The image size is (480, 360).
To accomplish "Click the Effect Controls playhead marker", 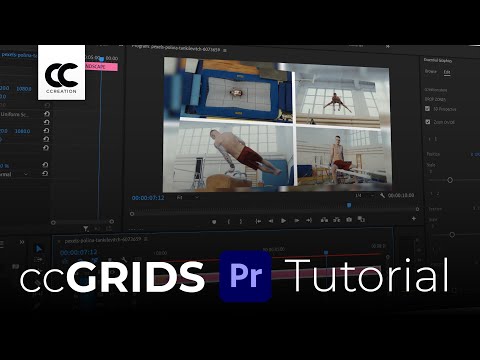I will pos(102,59).
